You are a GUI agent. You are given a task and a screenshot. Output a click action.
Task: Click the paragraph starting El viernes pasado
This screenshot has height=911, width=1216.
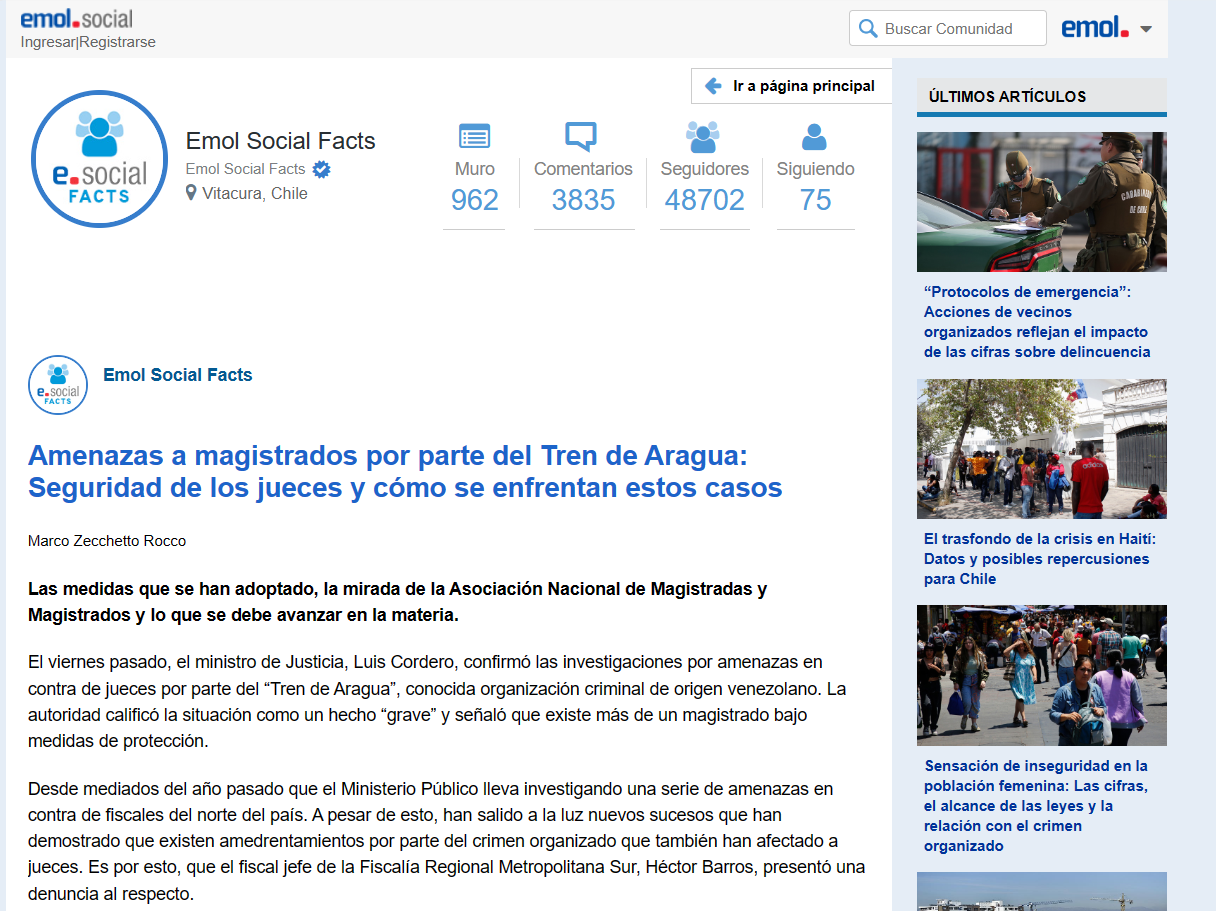[437, 702]
